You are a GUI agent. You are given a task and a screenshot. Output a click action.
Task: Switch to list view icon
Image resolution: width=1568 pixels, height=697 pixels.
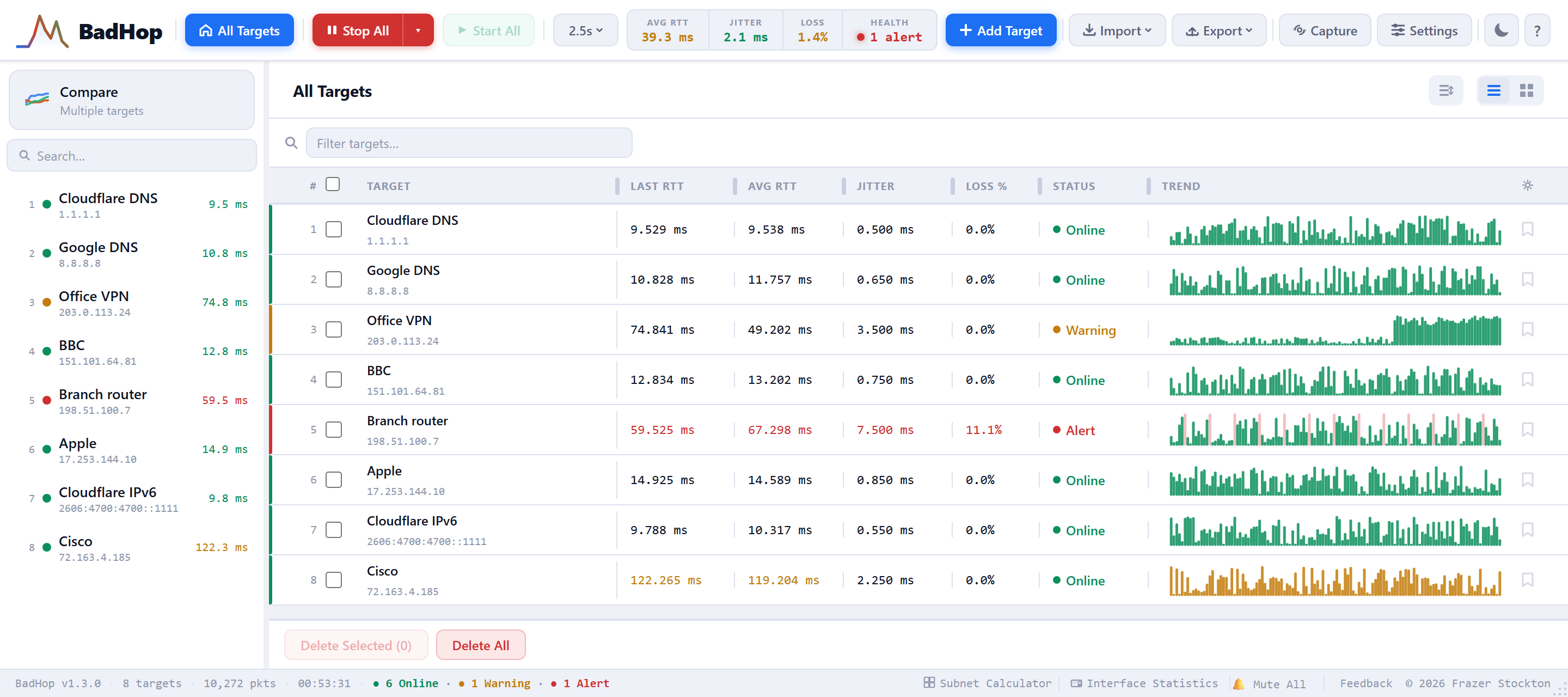(1494, 91)
